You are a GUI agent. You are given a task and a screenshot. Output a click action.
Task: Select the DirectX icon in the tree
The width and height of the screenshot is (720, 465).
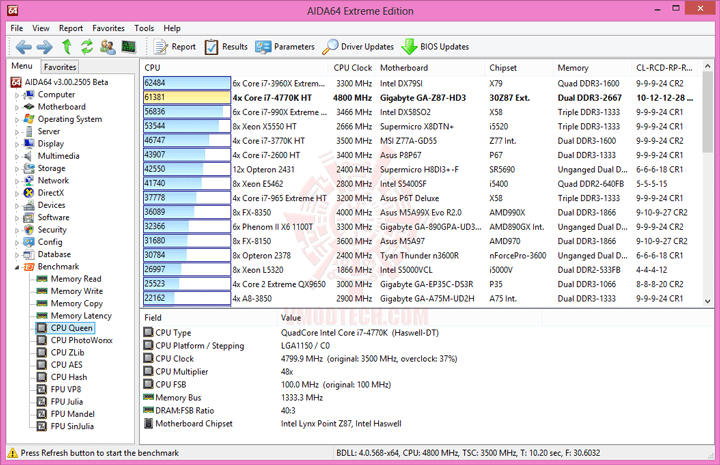tap(29, 193)
